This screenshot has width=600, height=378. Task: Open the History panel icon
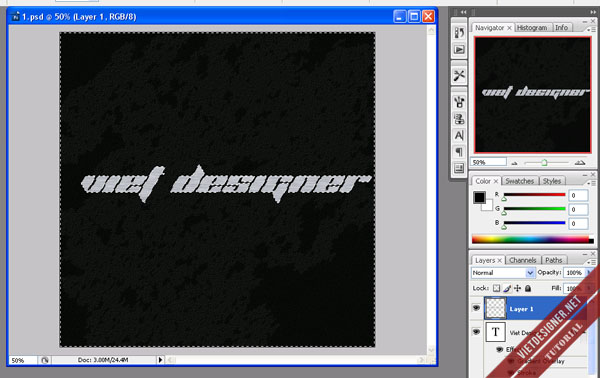[459, 33]
